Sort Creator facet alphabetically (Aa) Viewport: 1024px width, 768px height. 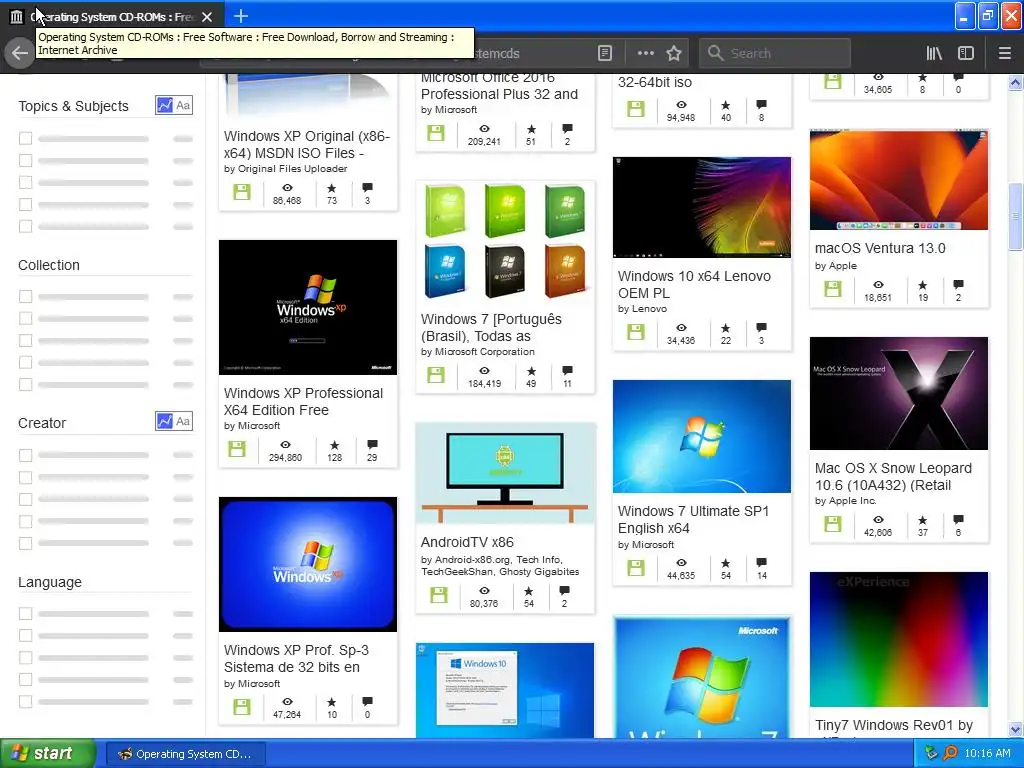184,421
